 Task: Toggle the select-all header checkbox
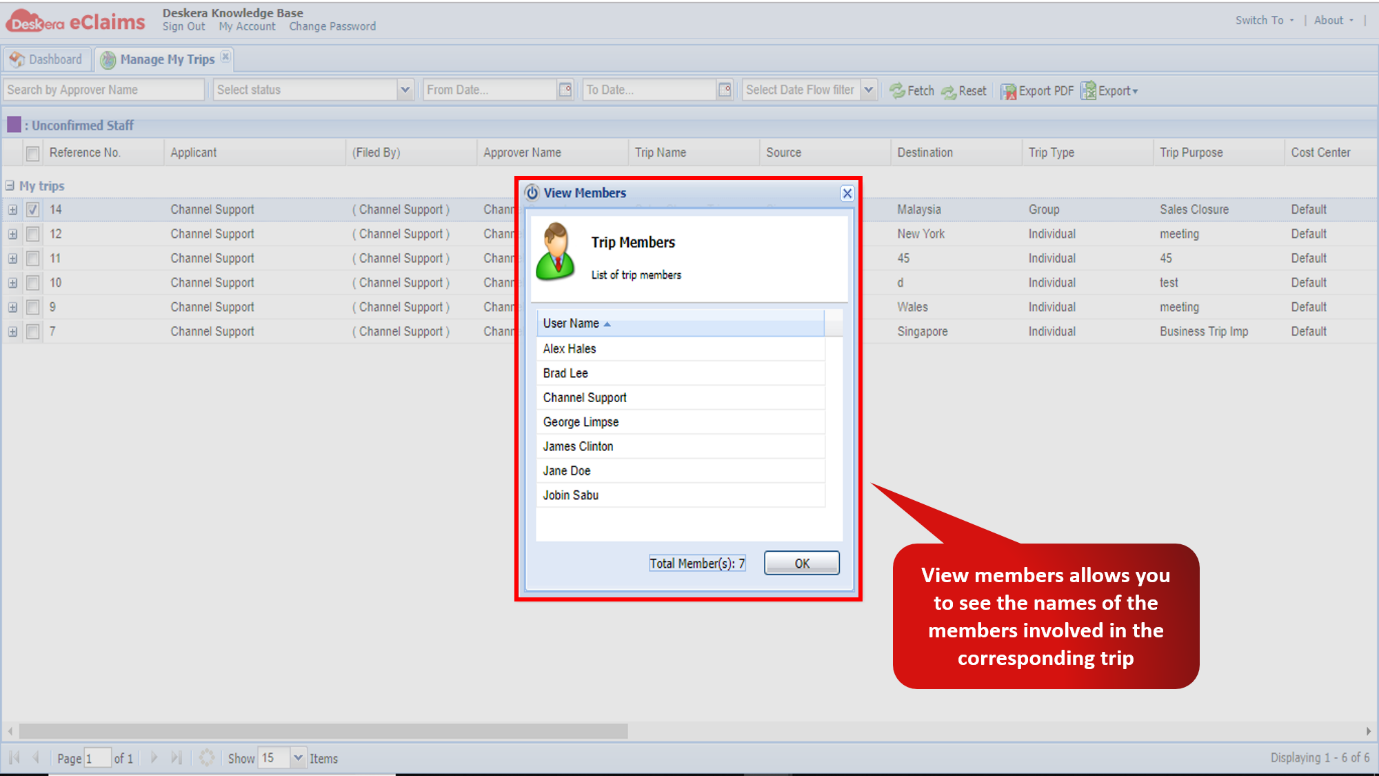33,153
